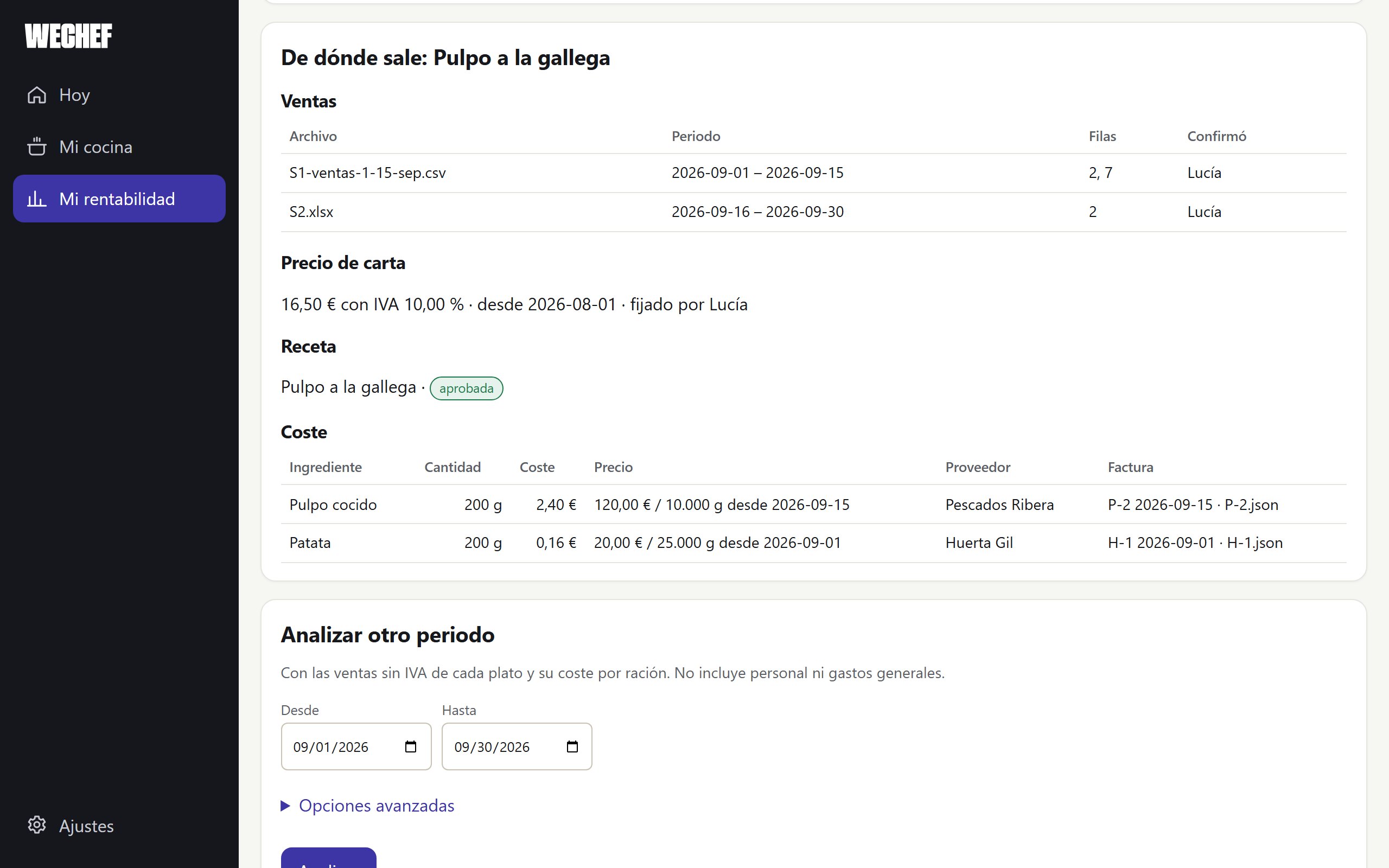
Task: Click the WECHEF logo
Action: click(68, 36)
